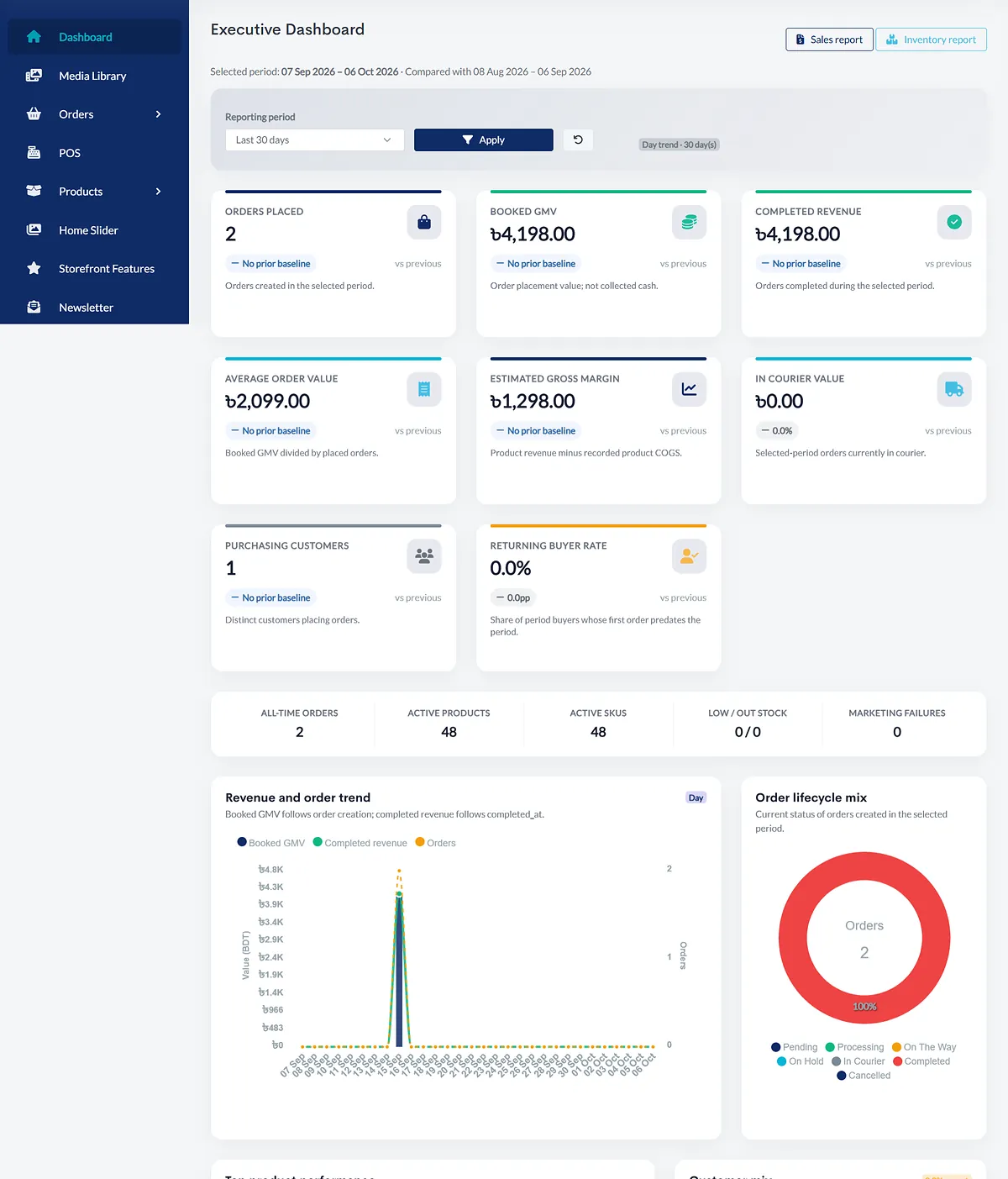Click the Estimated Gross Margin chart icon
The image size is (1008, 1179).
tap(689, 389)
